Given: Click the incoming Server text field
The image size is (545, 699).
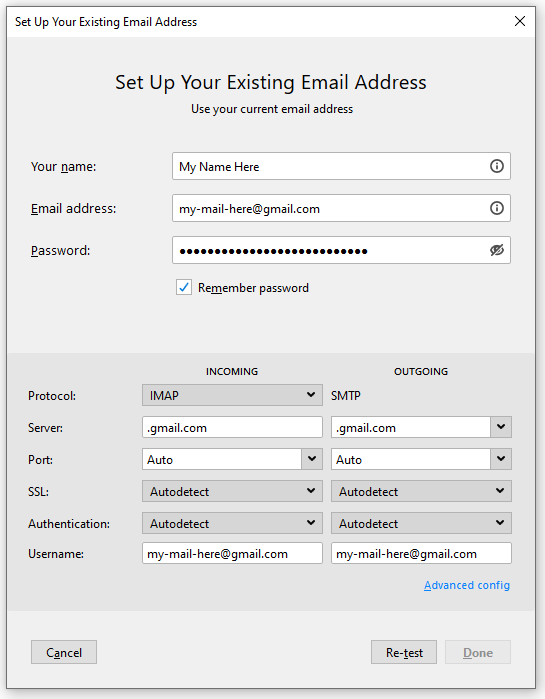Looking at the screenshot, I should click(232, 427).
